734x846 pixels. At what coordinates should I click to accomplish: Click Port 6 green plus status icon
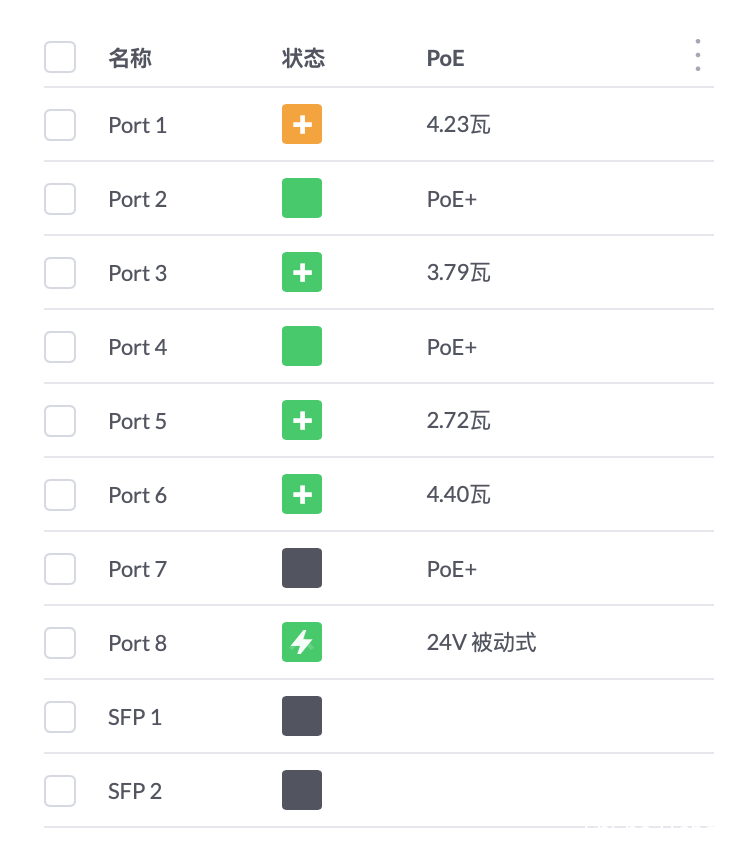[x=302, y=494]
